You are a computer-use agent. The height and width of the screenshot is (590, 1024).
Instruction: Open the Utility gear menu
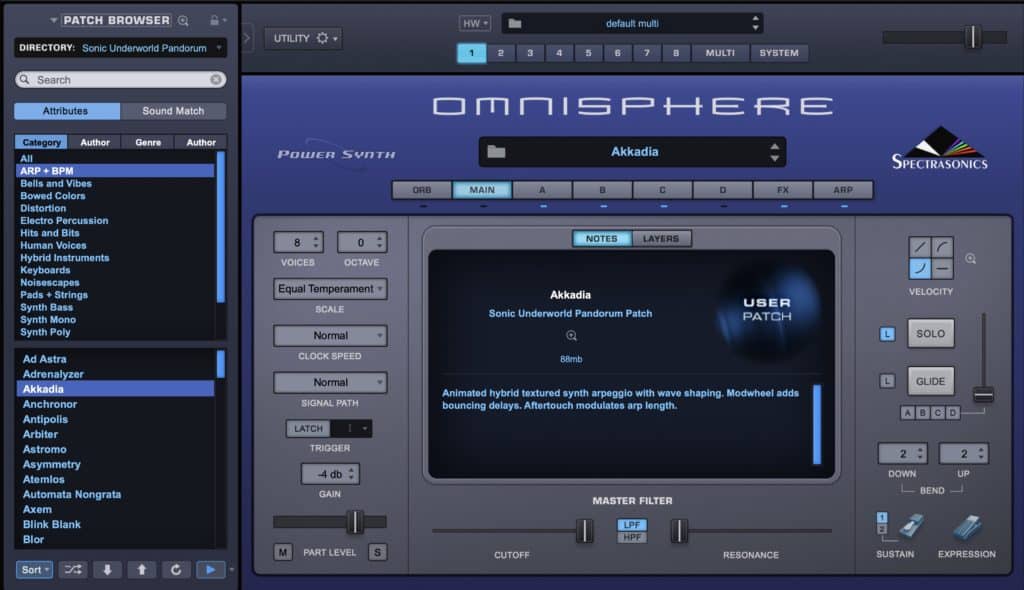coord(304,39)
